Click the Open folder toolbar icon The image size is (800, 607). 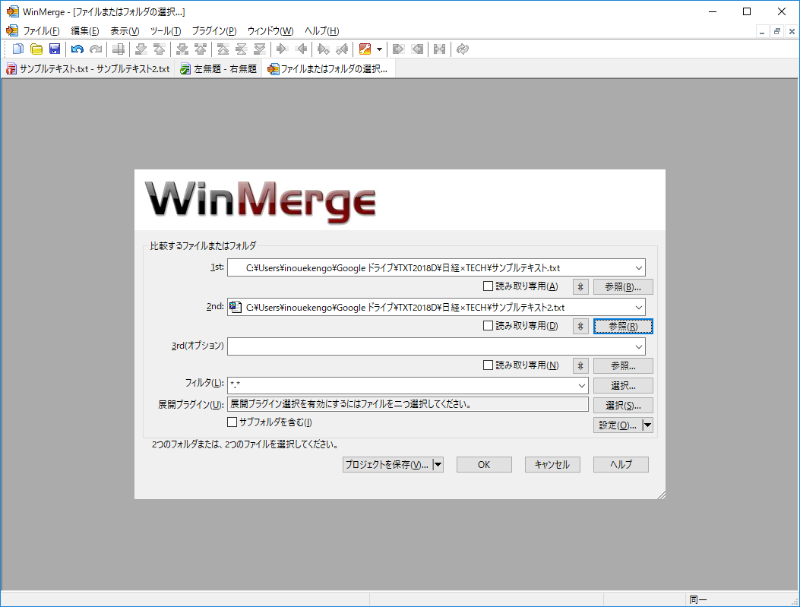36,49
